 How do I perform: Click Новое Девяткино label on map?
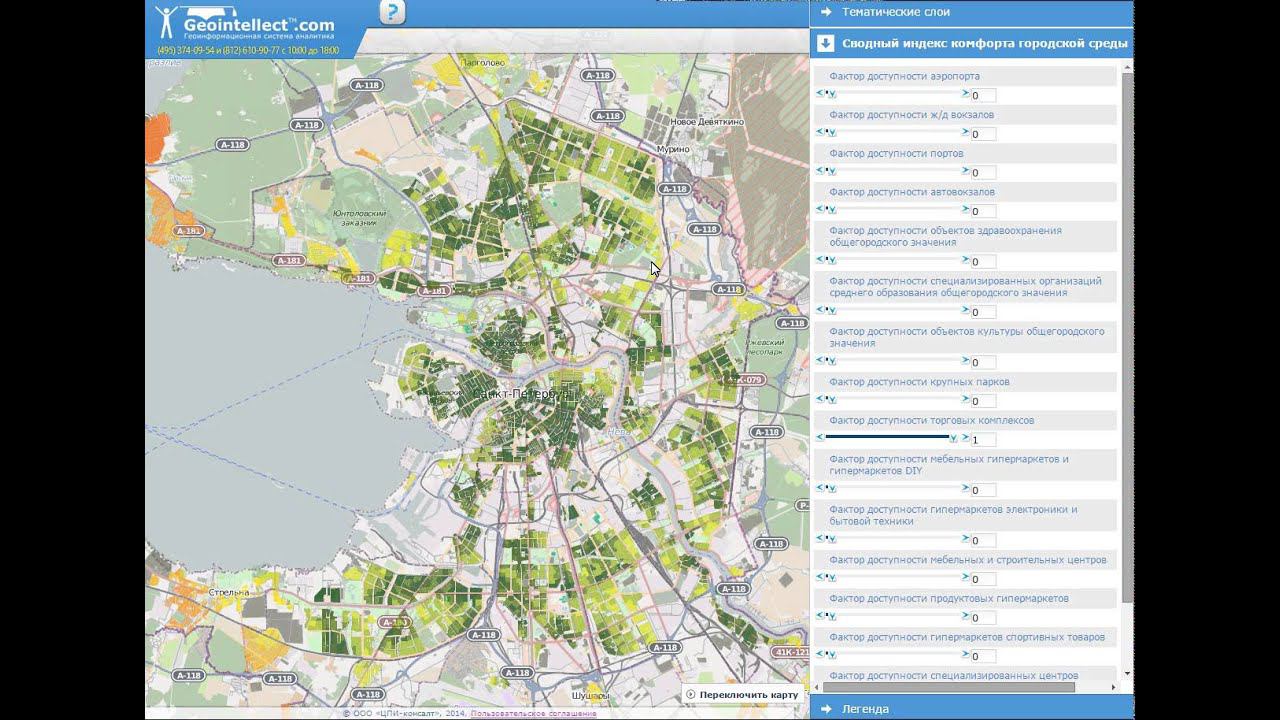pos(707,122)
